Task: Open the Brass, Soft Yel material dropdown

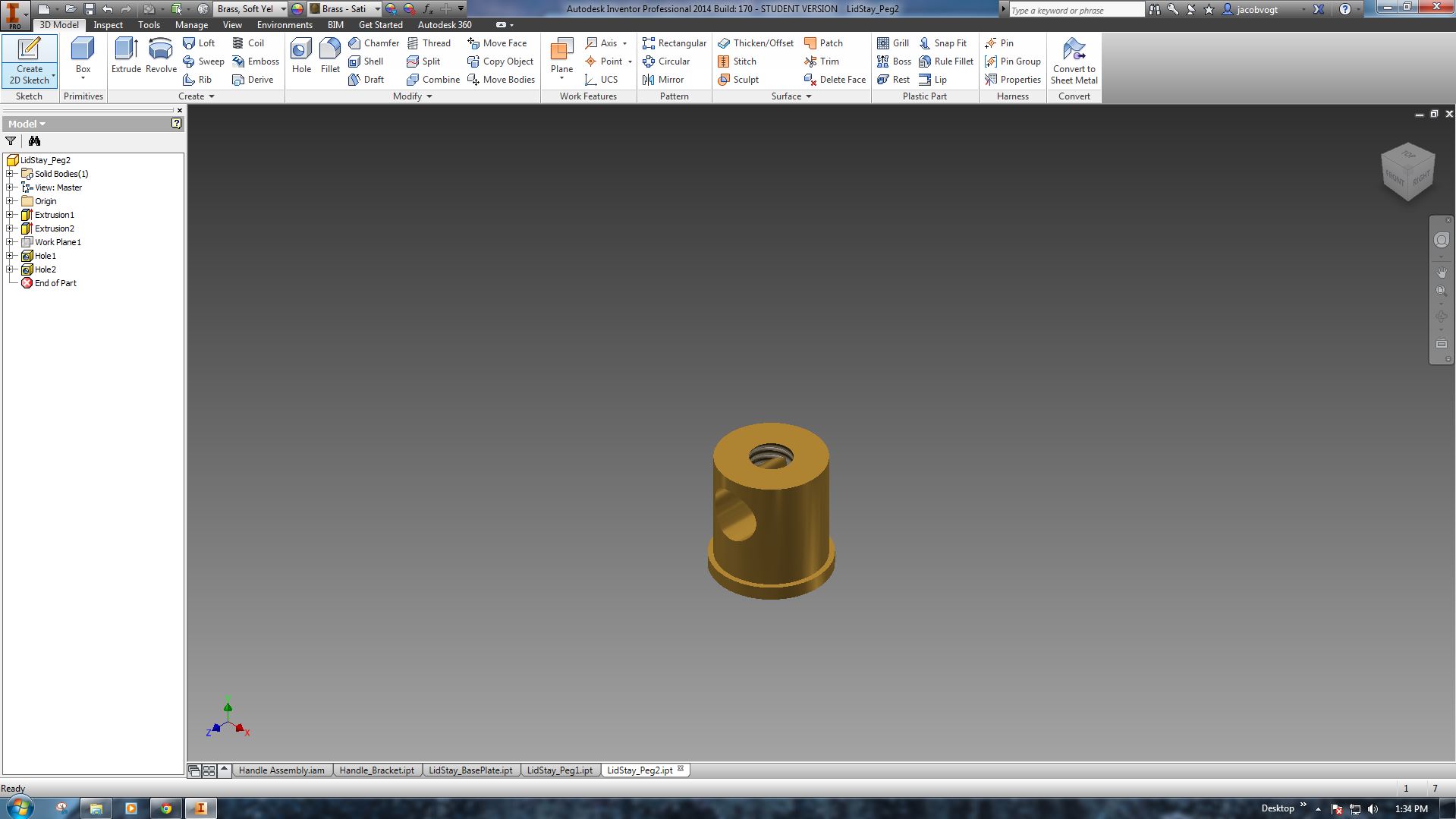Action: 283,9
